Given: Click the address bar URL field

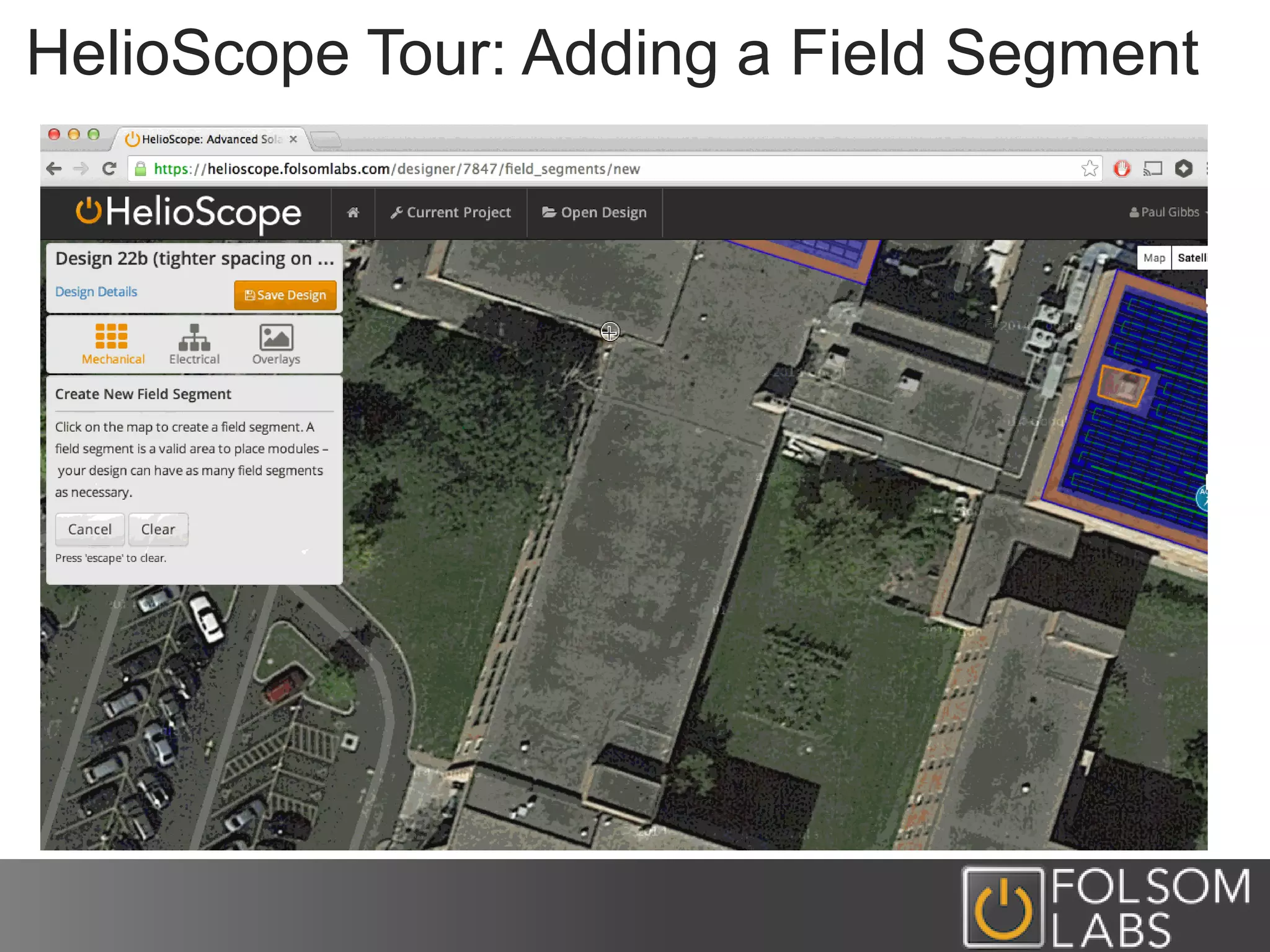Looking at the screenshot, I should pos(614,169).
